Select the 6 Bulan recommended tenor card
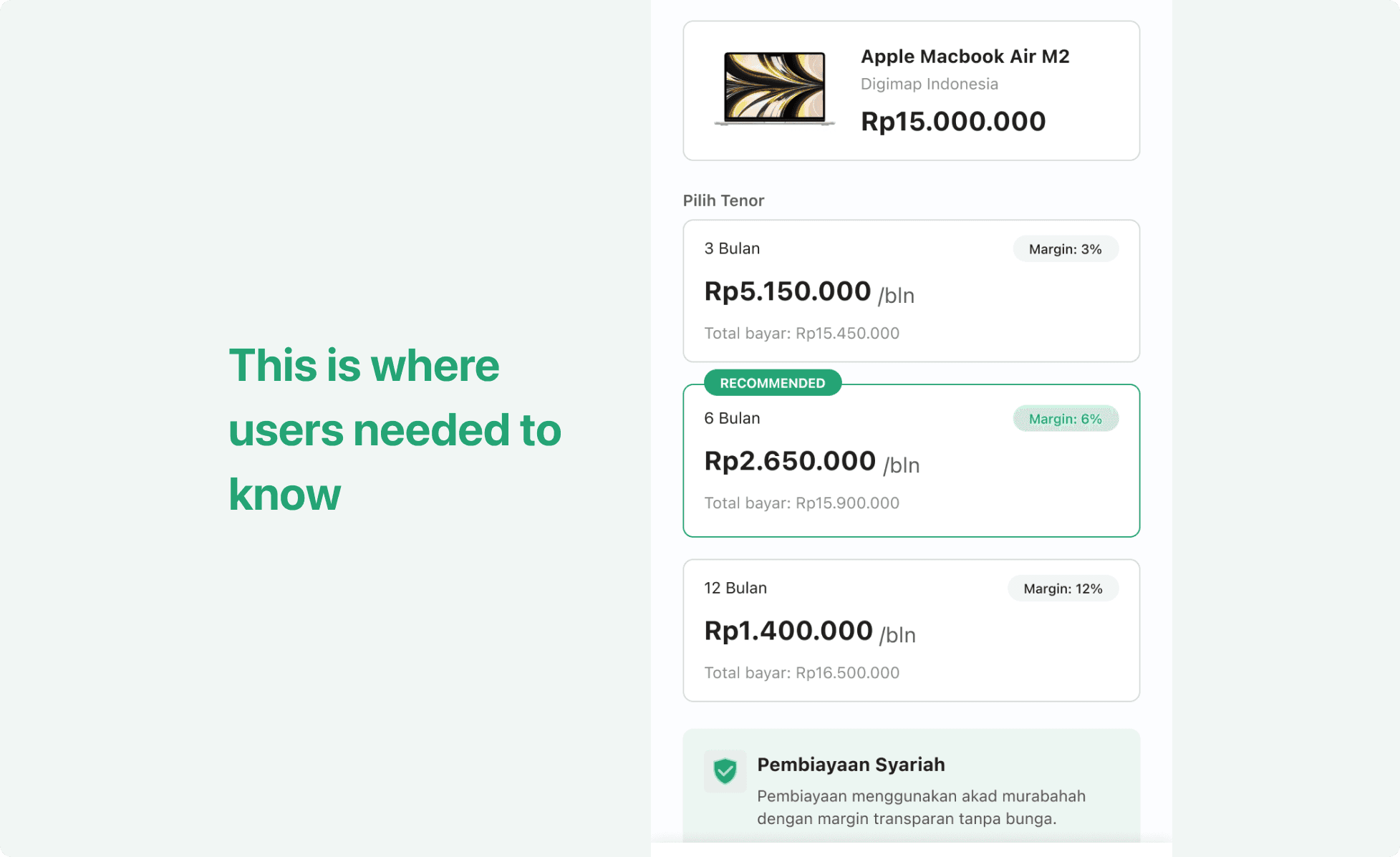Viewport: 1400px width, 857px height. (911, 460)
